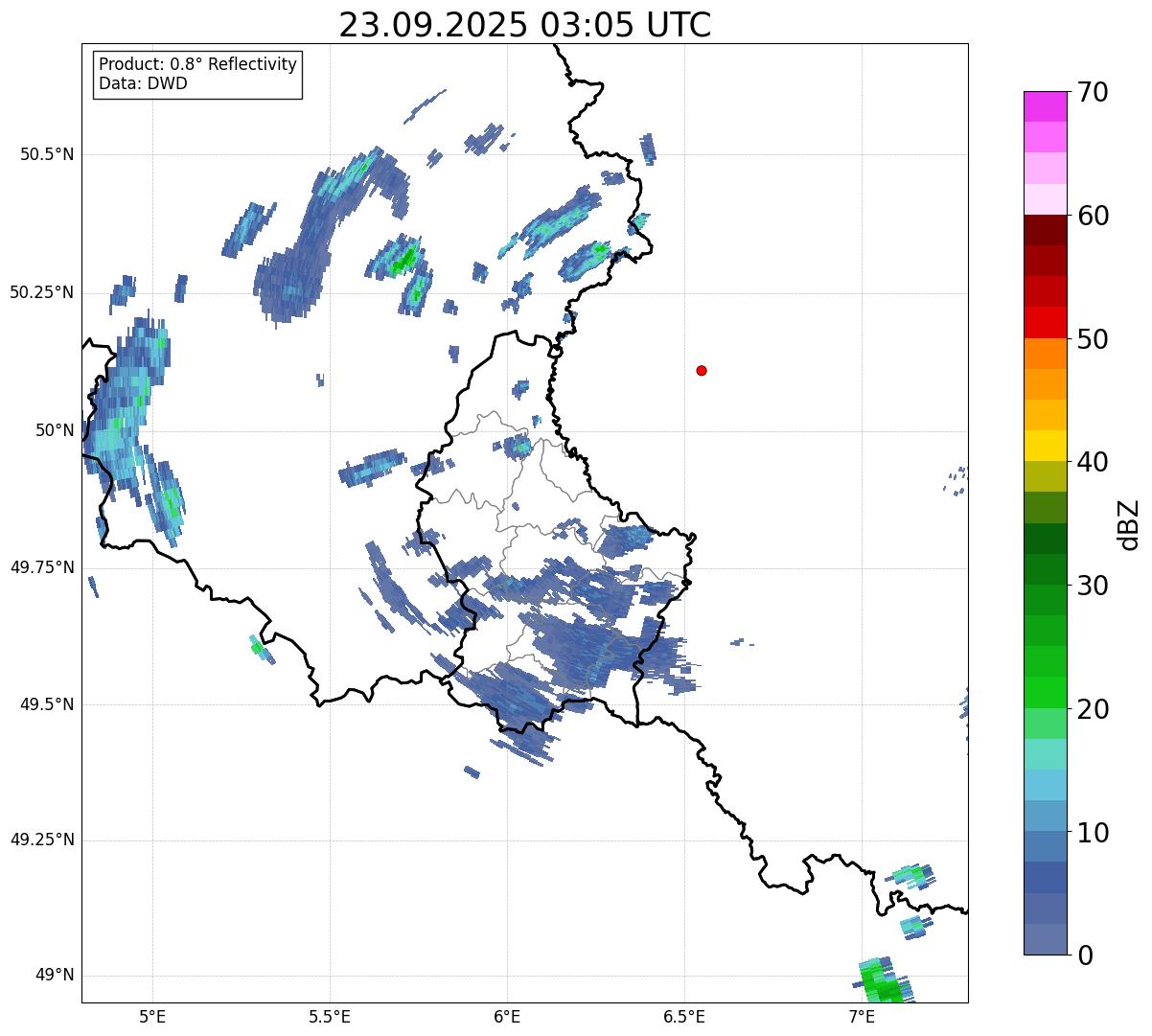Click the dark maroon colorbar segment below 60
The image size is (1152, 1036).
click(1045, 230)
